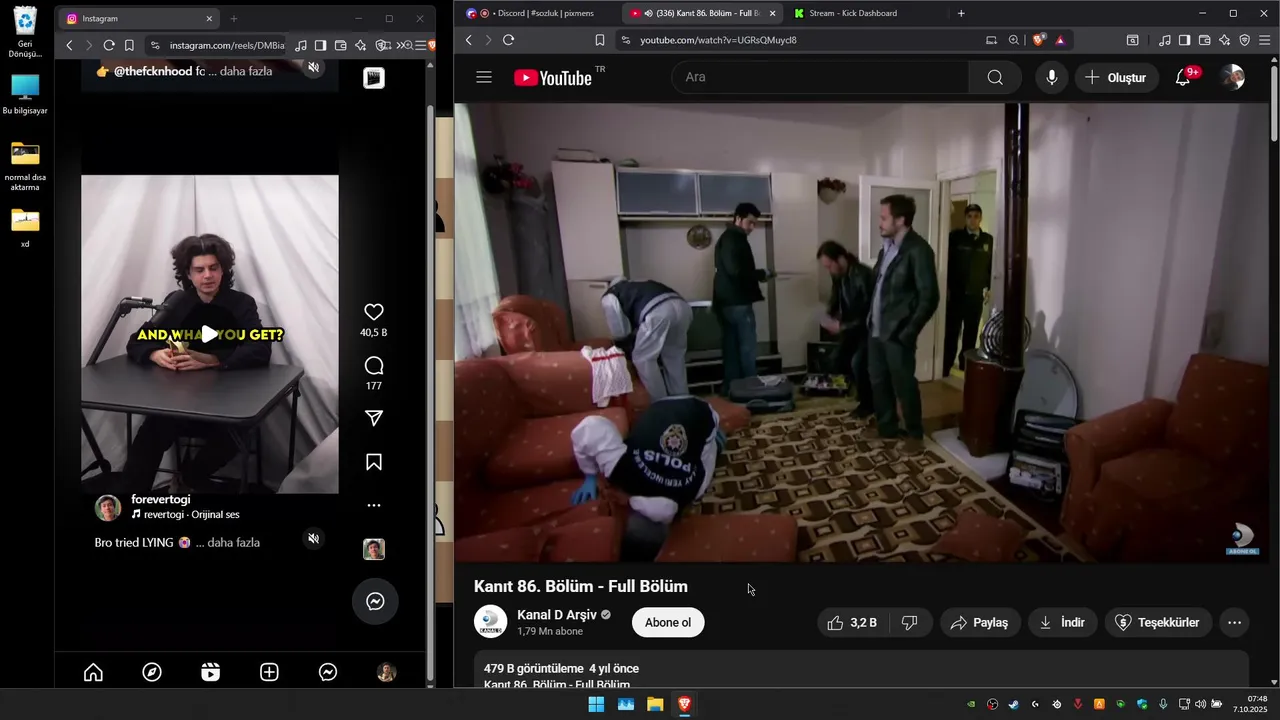The image size is (1280, 720).
Task: Click the YouTube search magnifier button
Action: [x=995, y=77]
